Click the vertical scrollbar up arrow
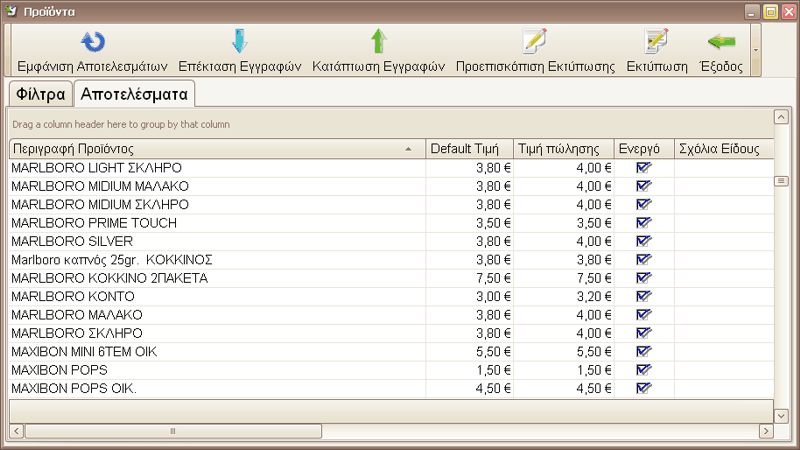Image resolution: width=800 pixels, height=450 pixels. [781, 117]
